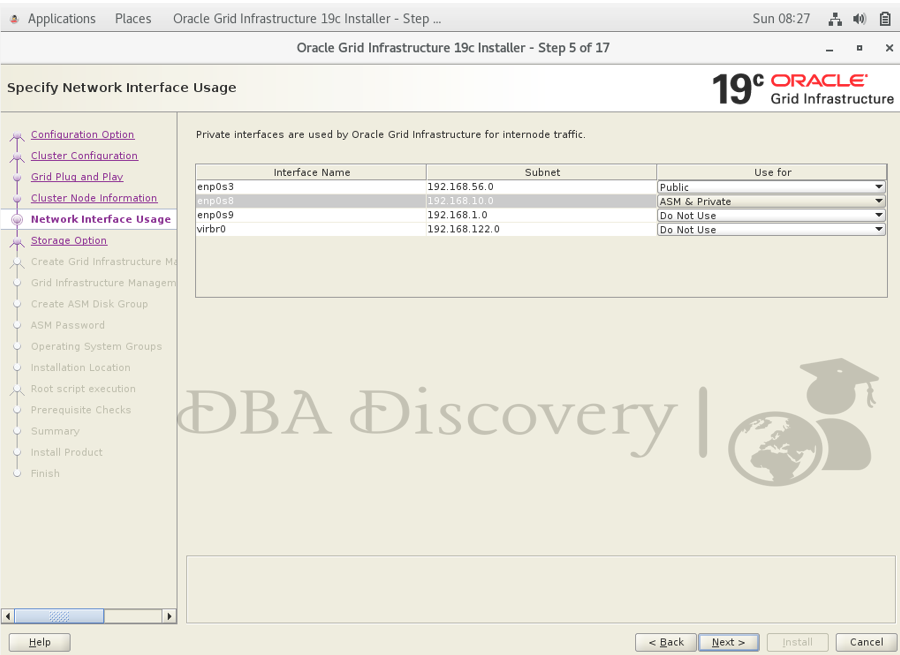Select the Oracle Grid Infrastructure taskbar entry
Image resolution: width=900 pixels, height=655 pixels.
(307, 19)
